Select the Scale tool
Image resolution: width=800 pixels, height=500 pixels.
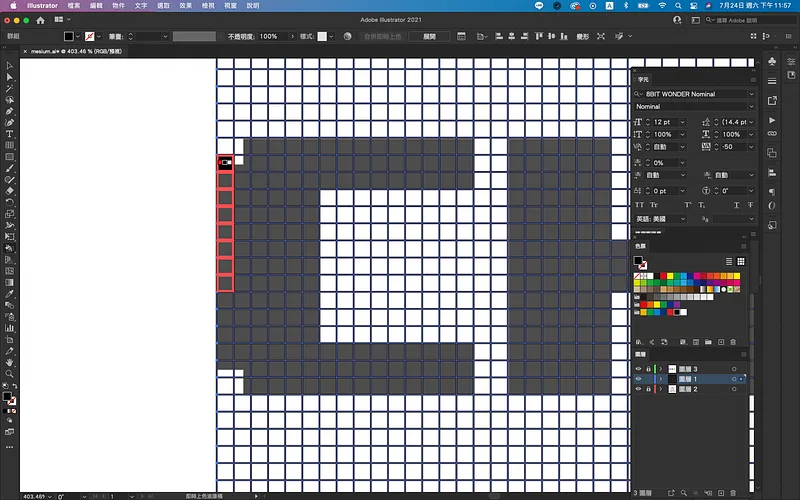click(x=9, y=214)
